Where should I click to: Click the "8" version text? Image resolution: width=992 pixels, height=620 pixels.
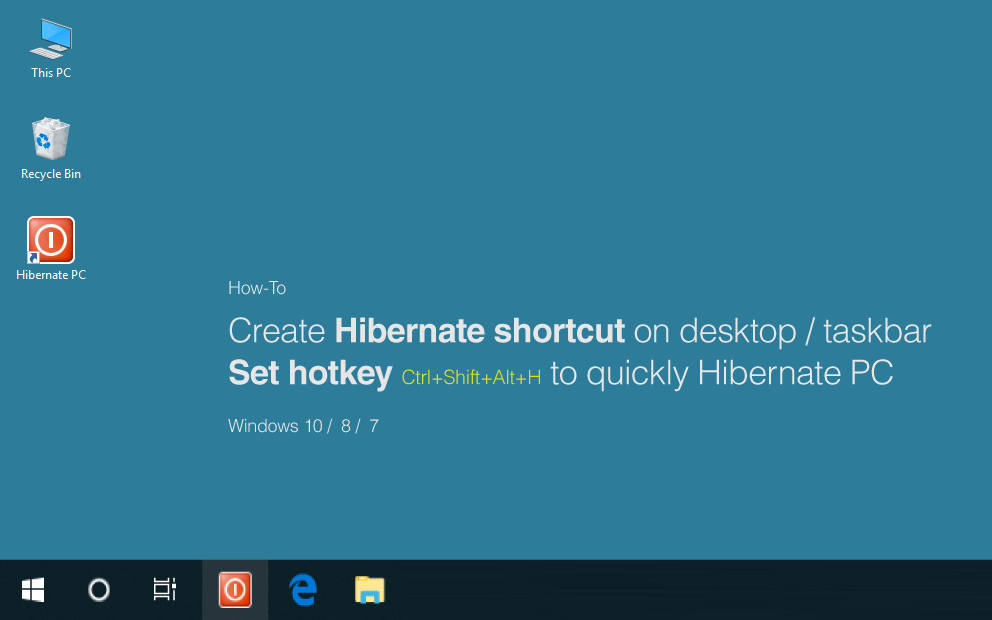click(x=344, y=426)
